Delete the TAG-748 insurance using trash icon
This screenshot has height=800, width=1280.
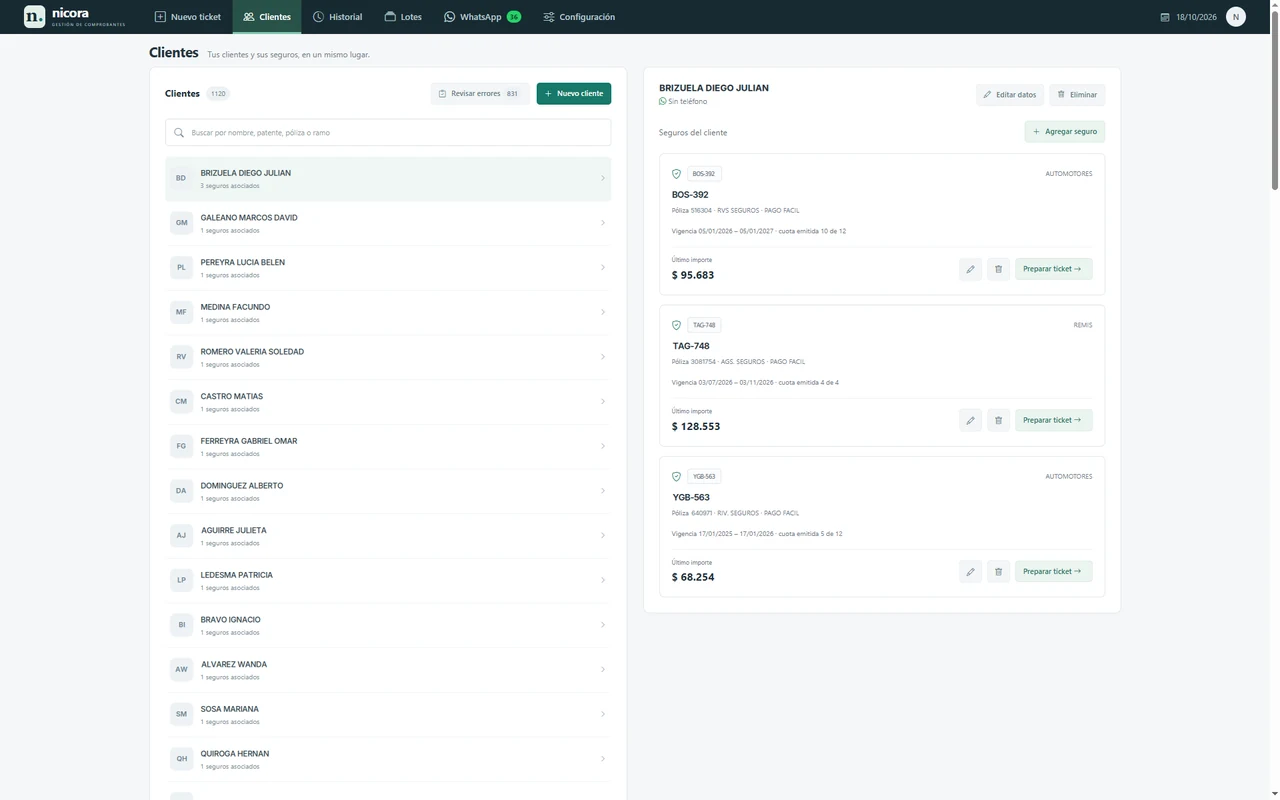coord(998,420)
